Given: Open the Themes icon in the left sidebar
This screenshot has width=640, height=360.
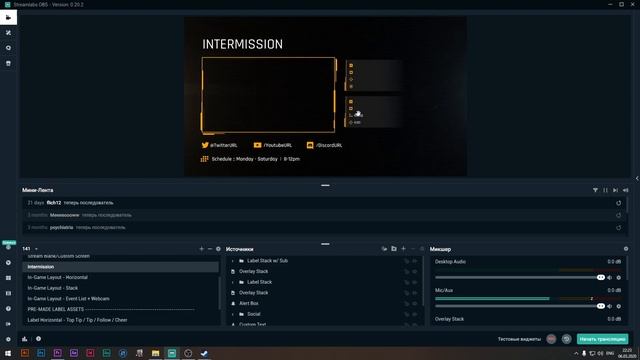Looking at the screenshot, I should 8,33.
